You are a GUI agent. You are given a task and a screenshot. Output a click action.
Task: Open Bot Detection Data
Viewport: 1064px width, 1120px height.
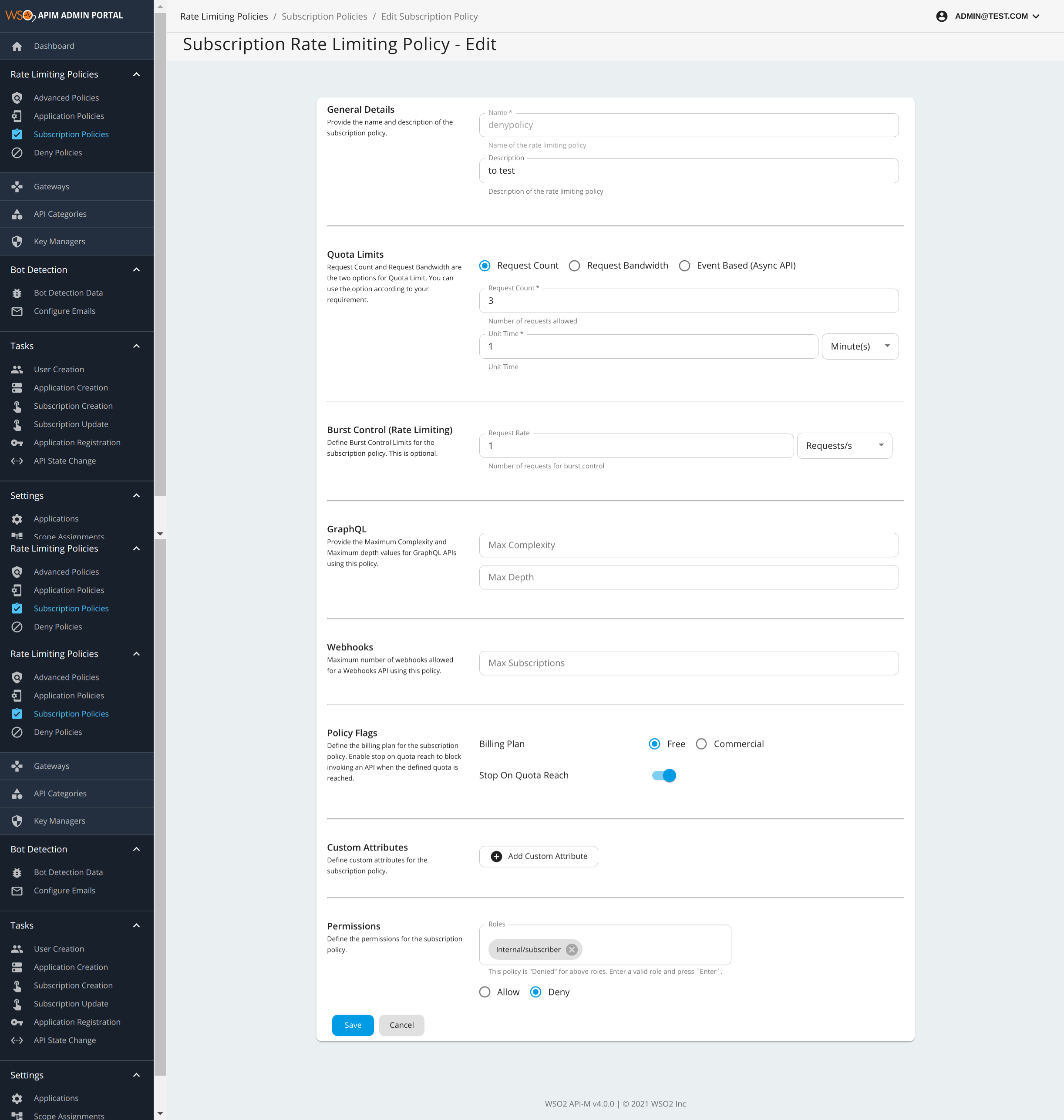[x=68, y=293]
